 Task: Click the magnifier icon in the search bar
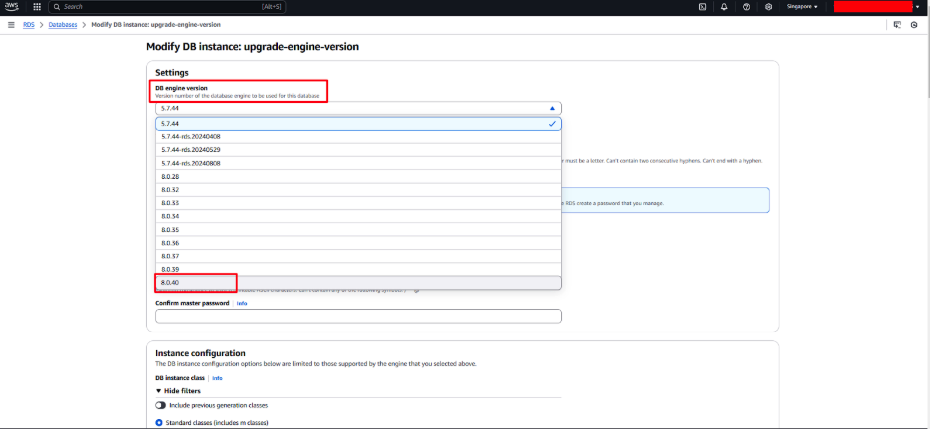pos(56,7)
